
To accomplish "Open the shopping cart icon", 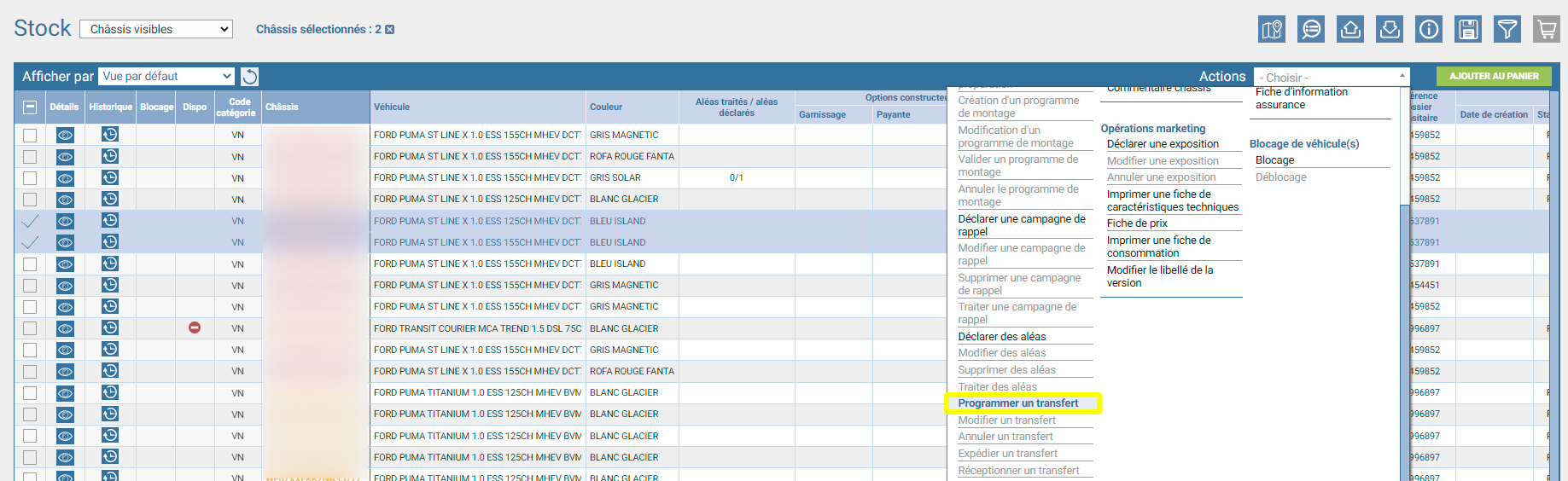I will (1547, 29).
